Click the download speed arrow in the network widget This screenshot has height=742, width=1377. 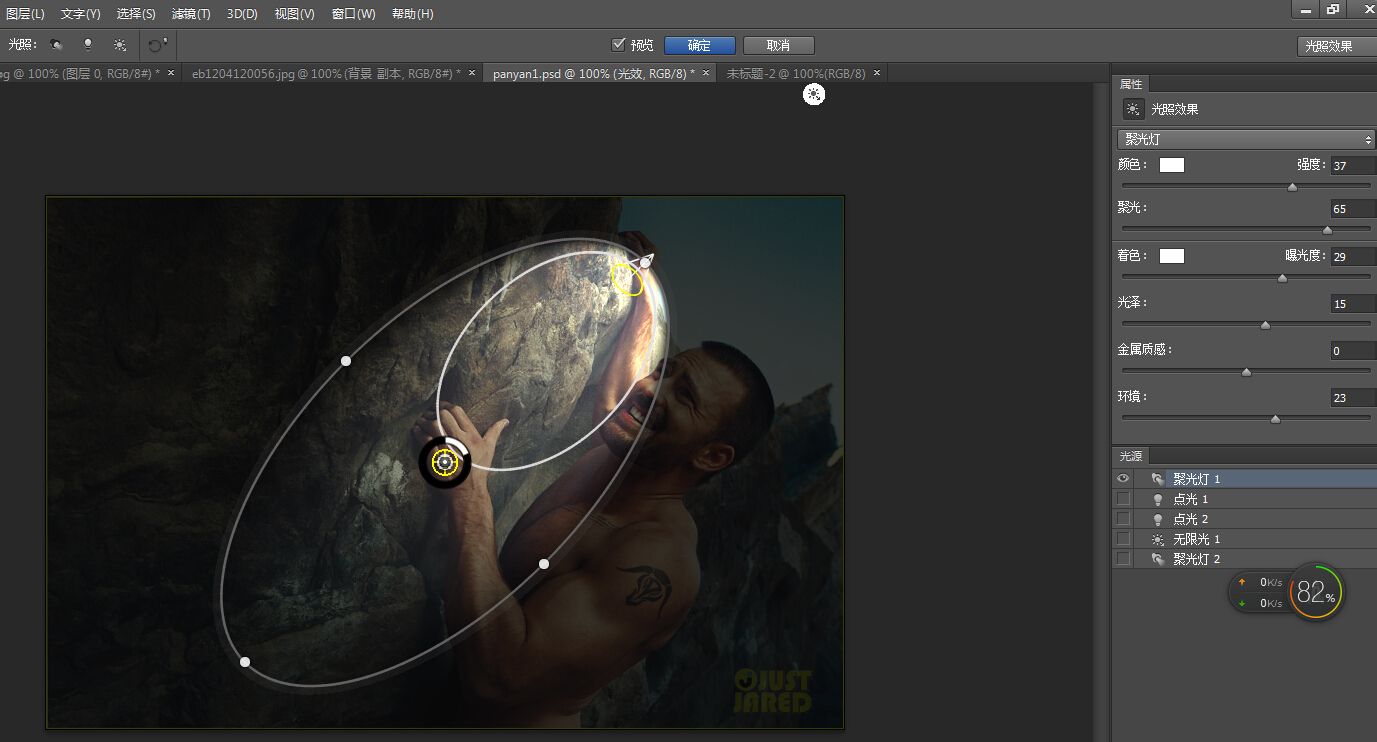coord(1242,603)
